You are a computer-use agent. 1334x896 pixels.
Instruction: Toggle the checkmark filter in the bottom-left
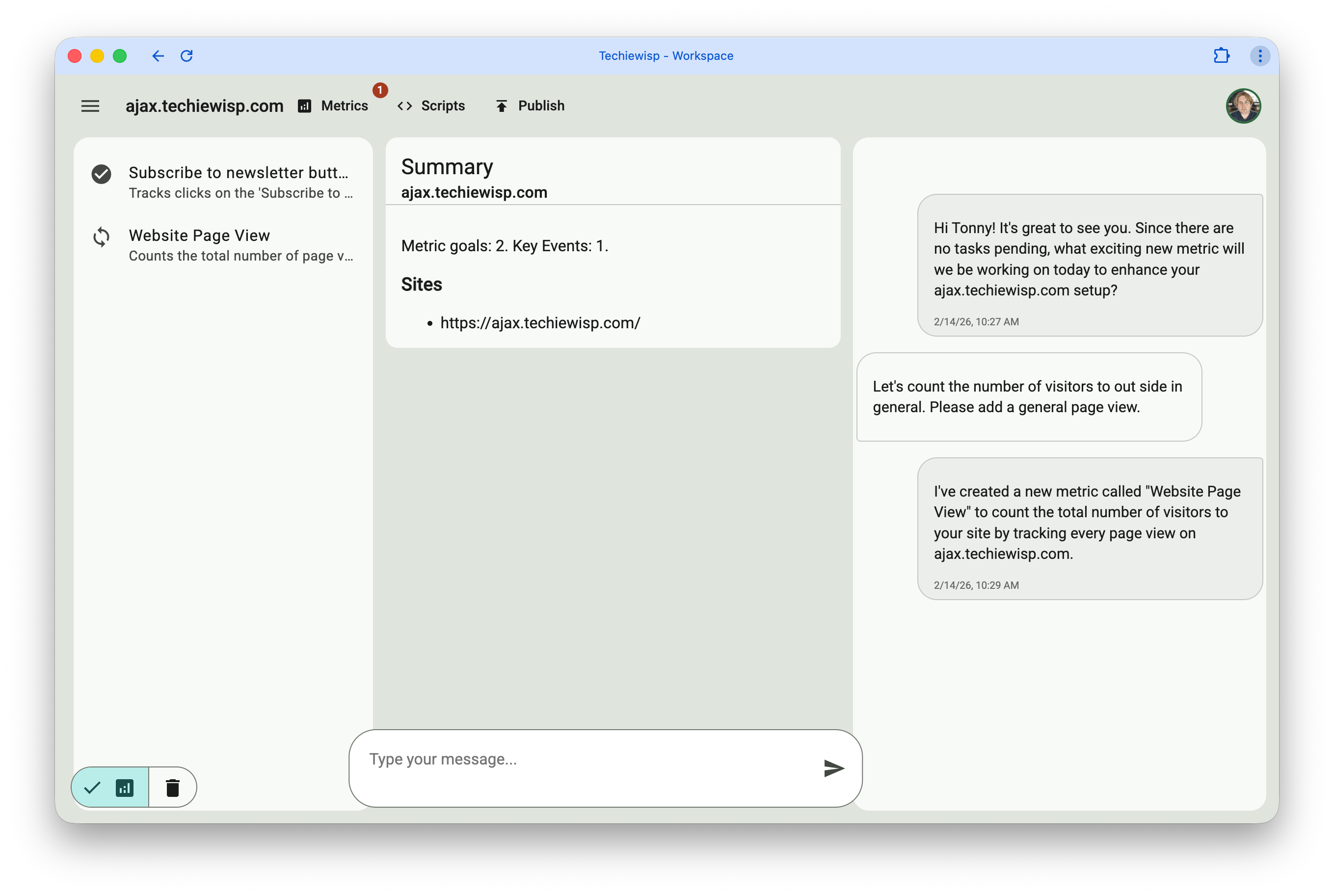point(91,788)
